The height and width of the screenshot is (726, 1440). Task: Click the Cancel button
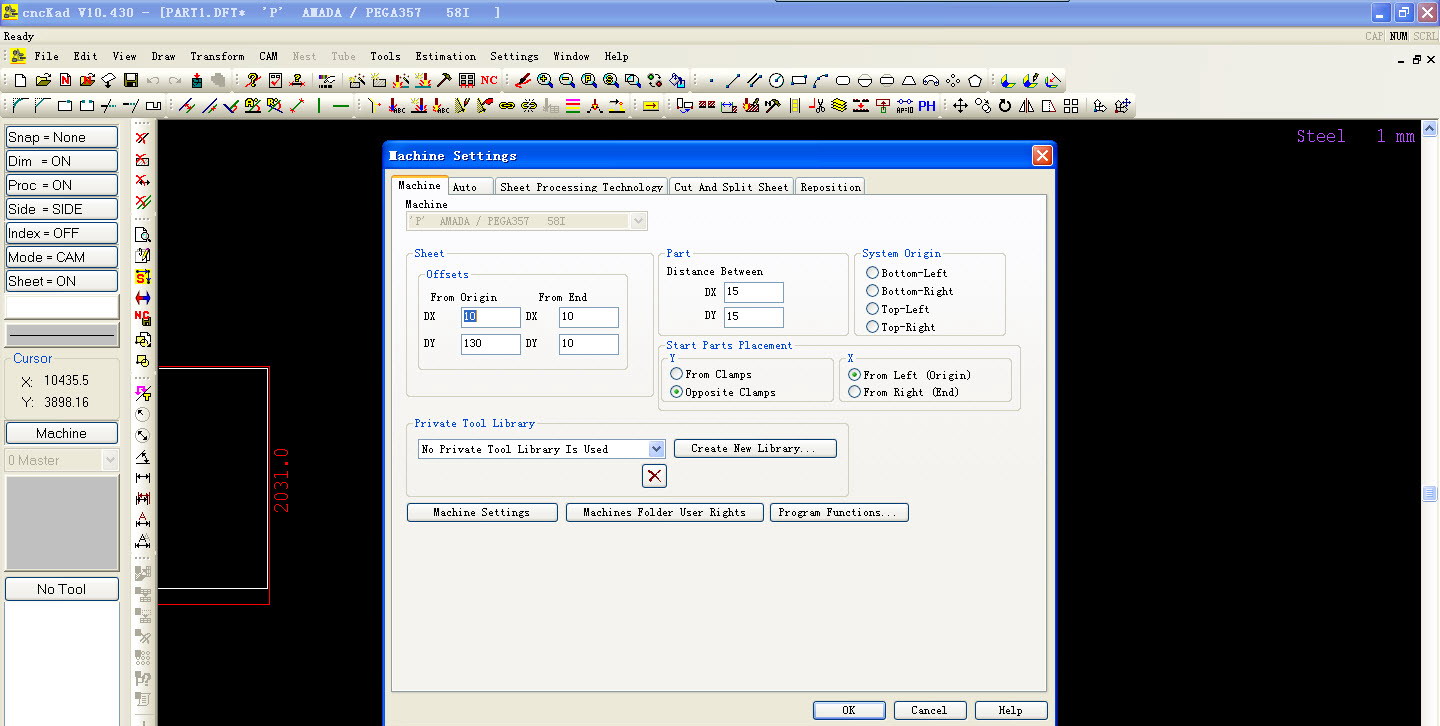[x=929, y=710]
